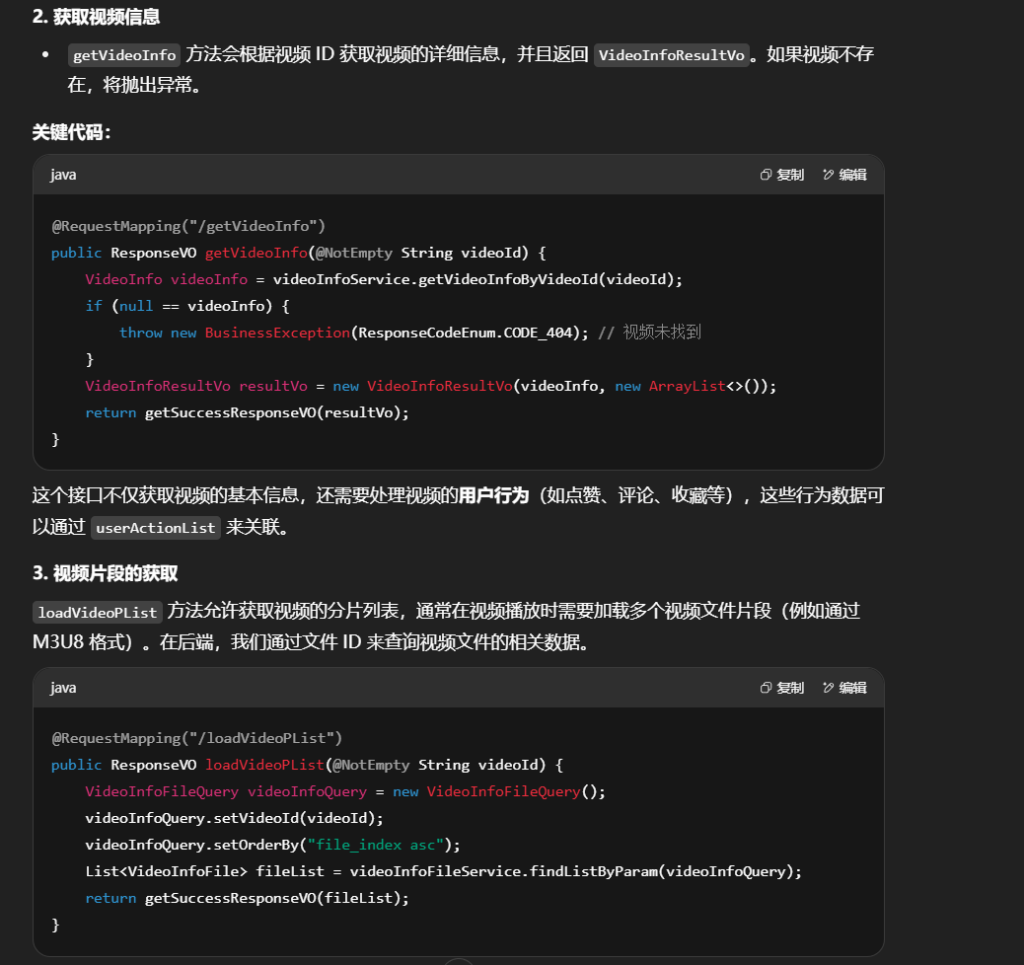
Task: Click the 'java' label on the first code block
Action: coord(63,175)
